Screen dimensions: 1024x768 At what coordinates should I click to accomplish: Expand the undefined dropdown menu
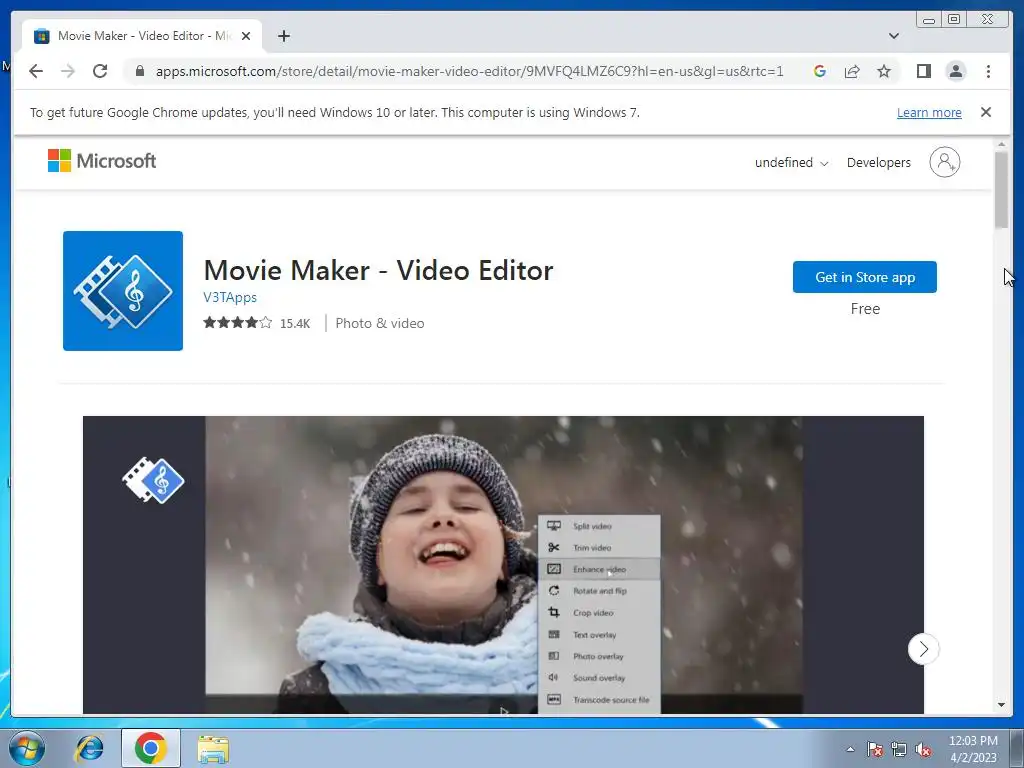[791, 163]
